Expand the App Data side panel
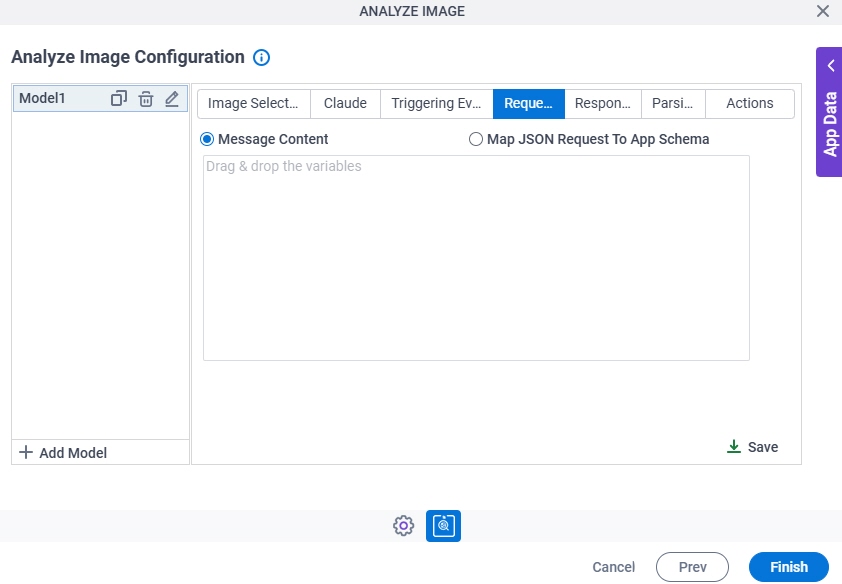Viewport: 842px width, 584px height. click(x=830, y=112)
